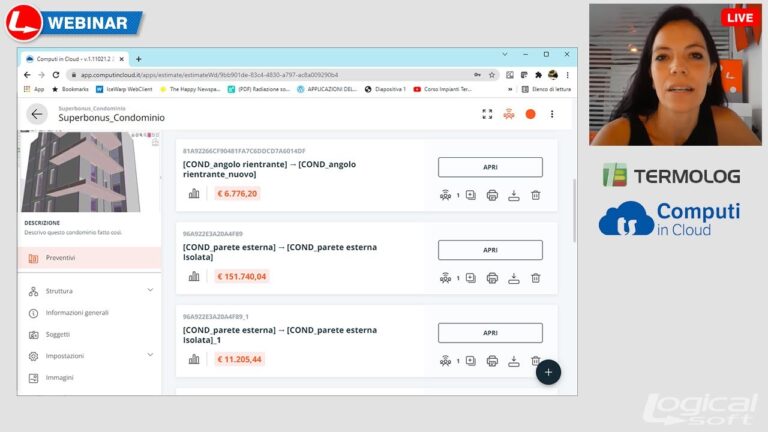Viewport: 768px width, 432px height.
Task: Download the € 11.205,44 estimate
Action: [x=514, y=361]
